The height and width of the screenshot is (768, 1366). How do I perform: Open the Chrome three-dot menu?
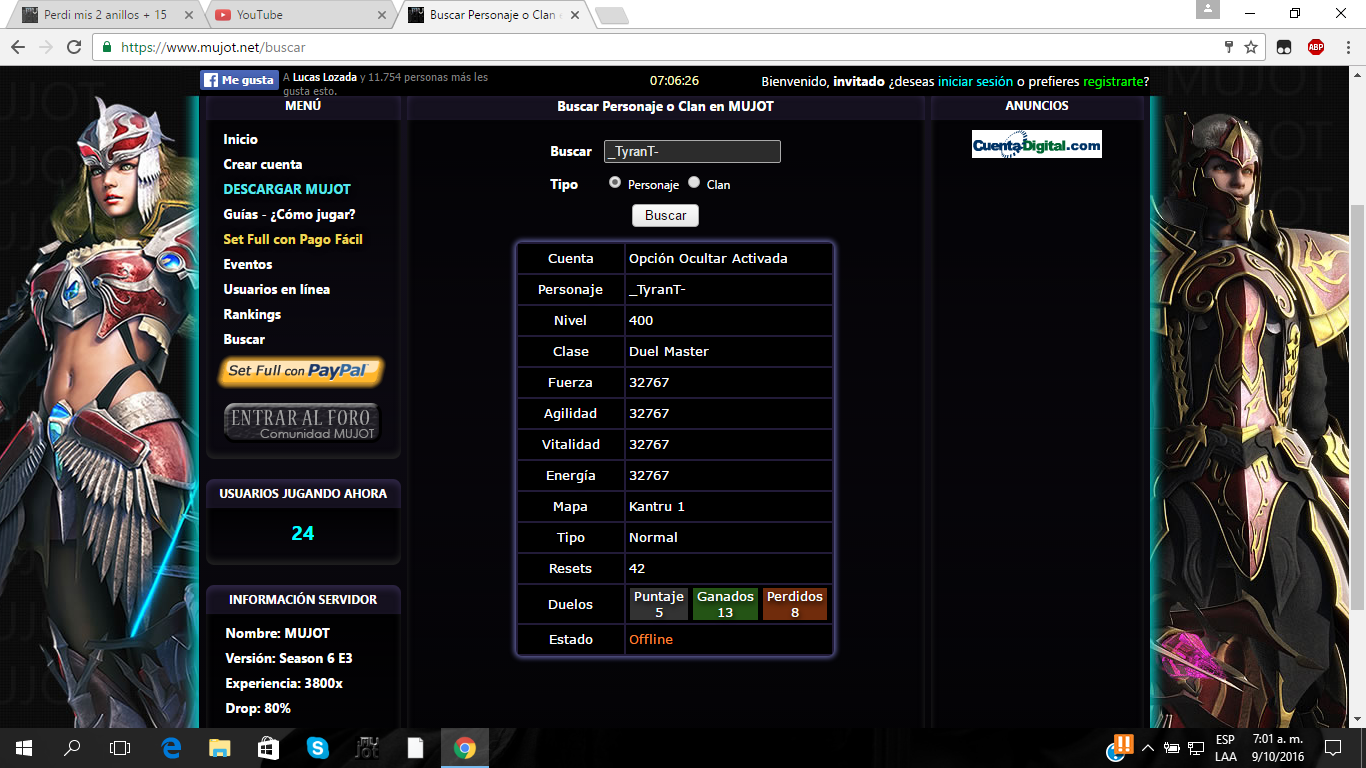click(1345, 47)
